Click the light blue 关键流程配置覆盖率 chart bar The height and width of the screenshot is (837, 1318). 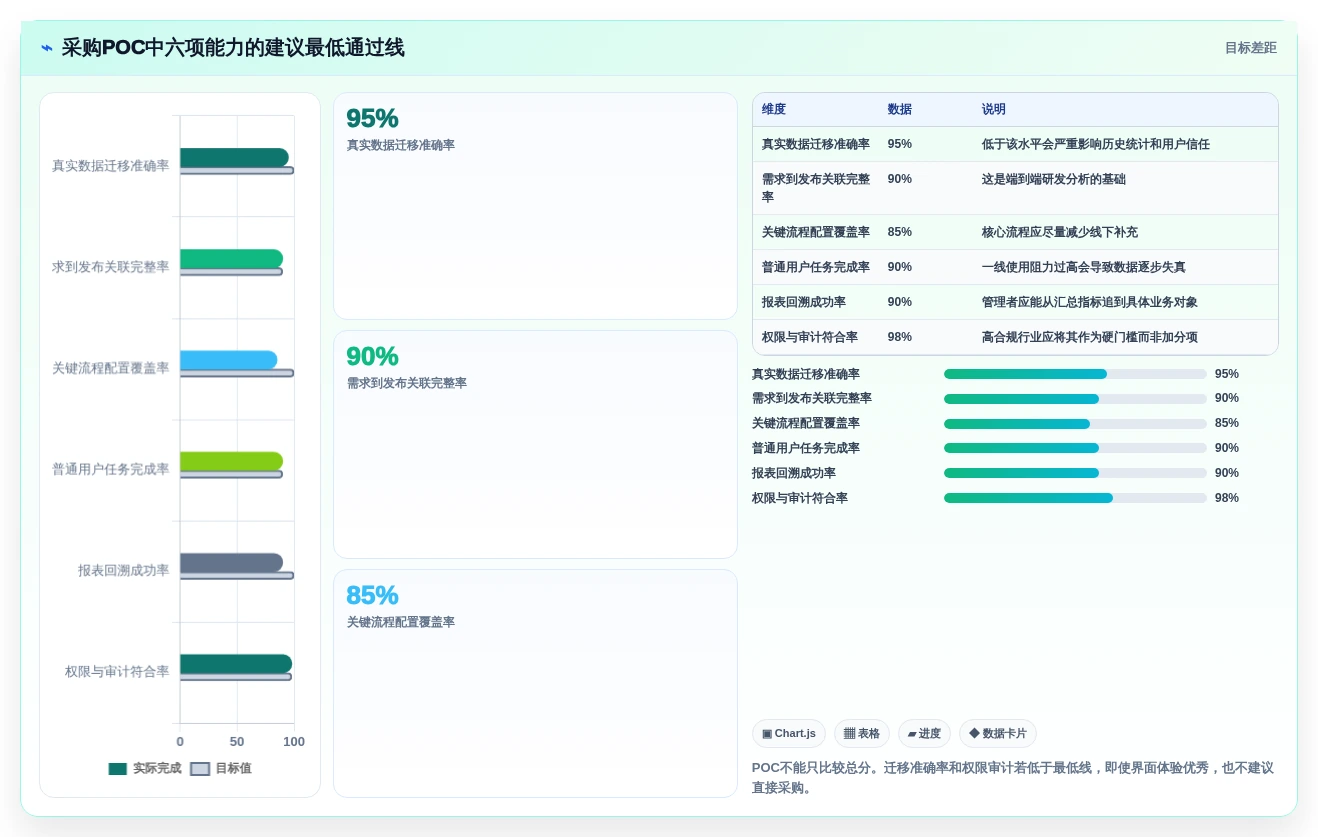pyautogui.click(x=228, y=360)
